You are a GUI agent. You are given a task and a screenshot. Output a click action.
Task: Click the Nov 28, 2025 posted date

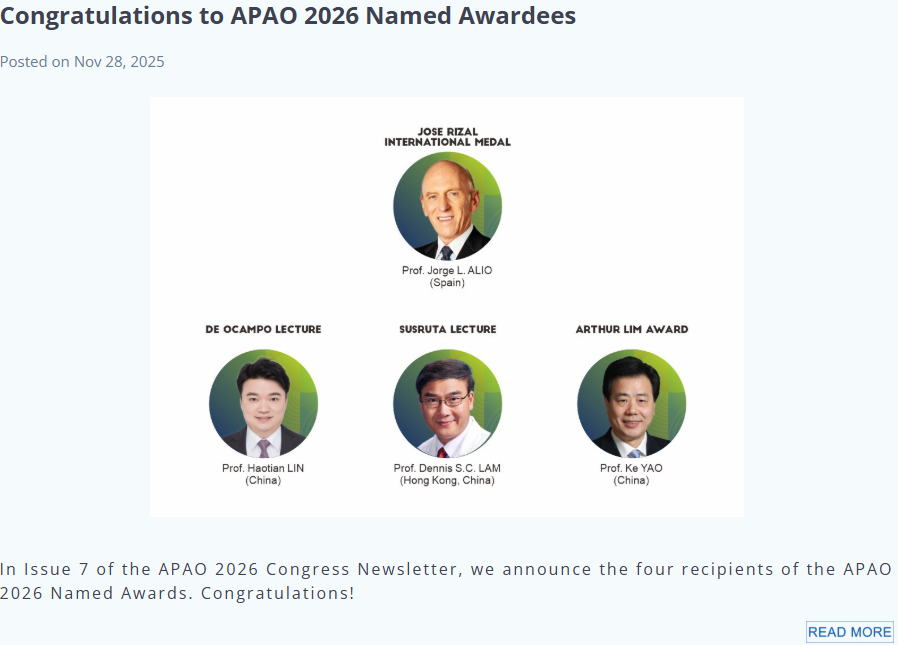click(119, 62)
